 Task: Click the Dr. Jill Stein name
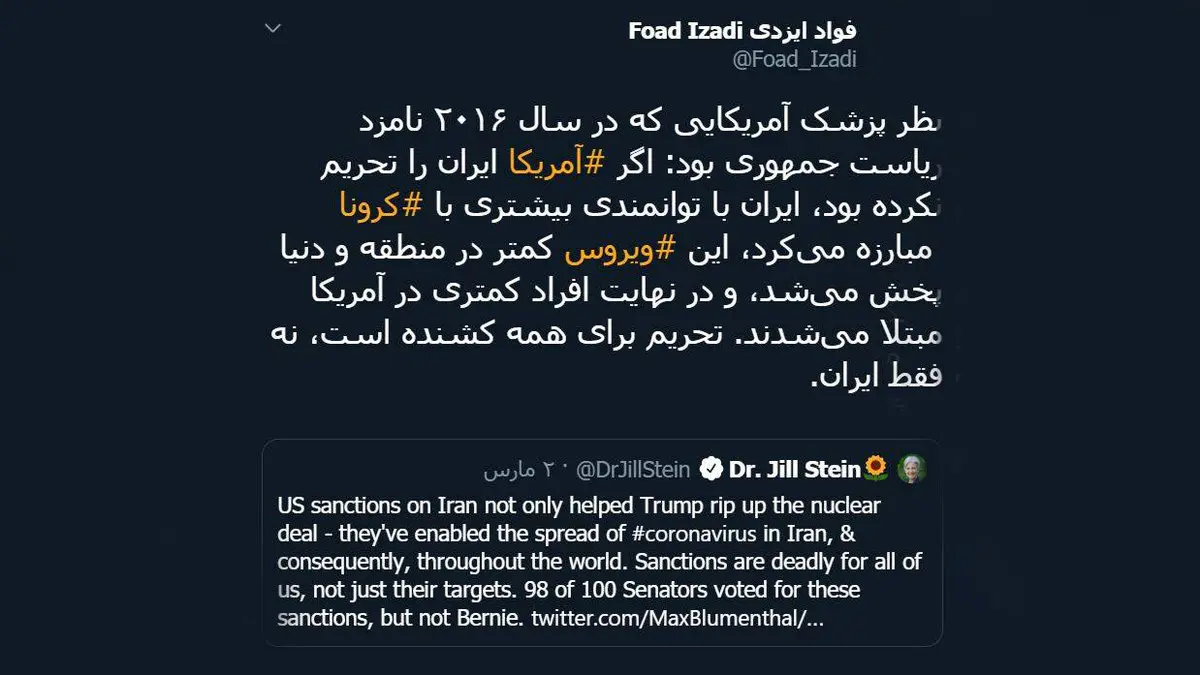[x=794, y=468]
